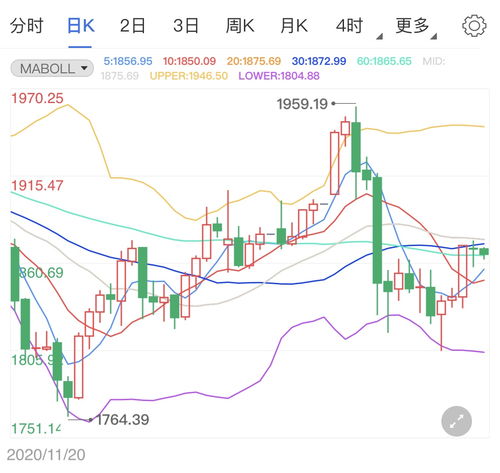This screenshot has width=500, height=473.
Task: Click the 1751.14 bottom axis label
Action: [x=36, y=428]
